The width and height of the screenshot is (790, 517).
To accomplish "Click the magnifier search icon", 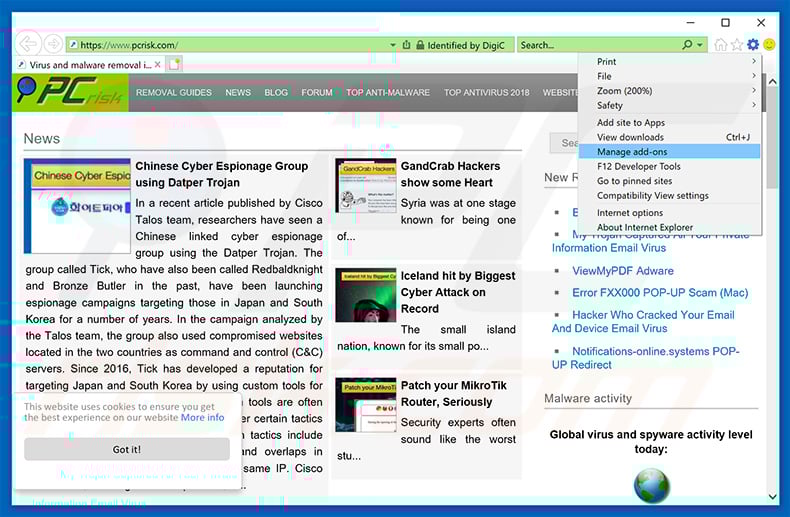I will point(687,45).
